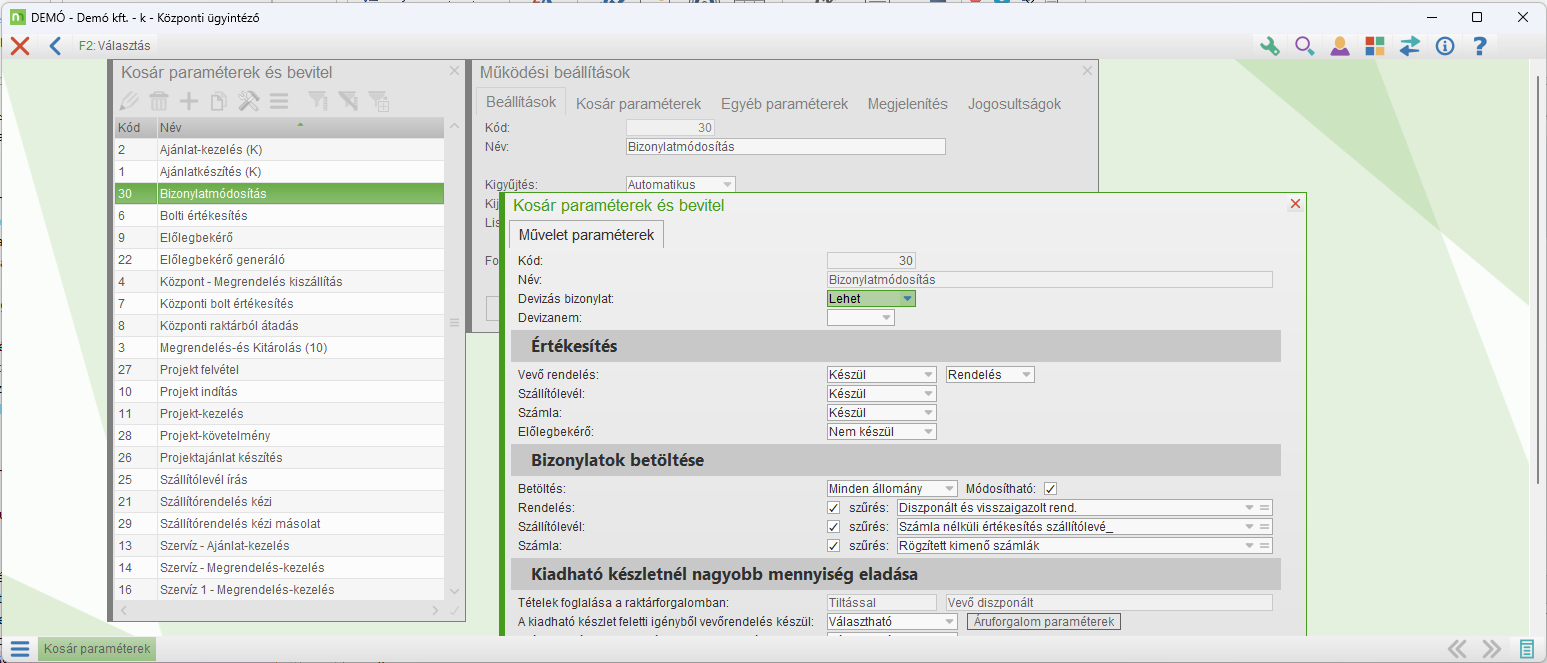Open the question mark help icon
This screenshot has height=663, width=1547.
click(x=1480, y=45)
